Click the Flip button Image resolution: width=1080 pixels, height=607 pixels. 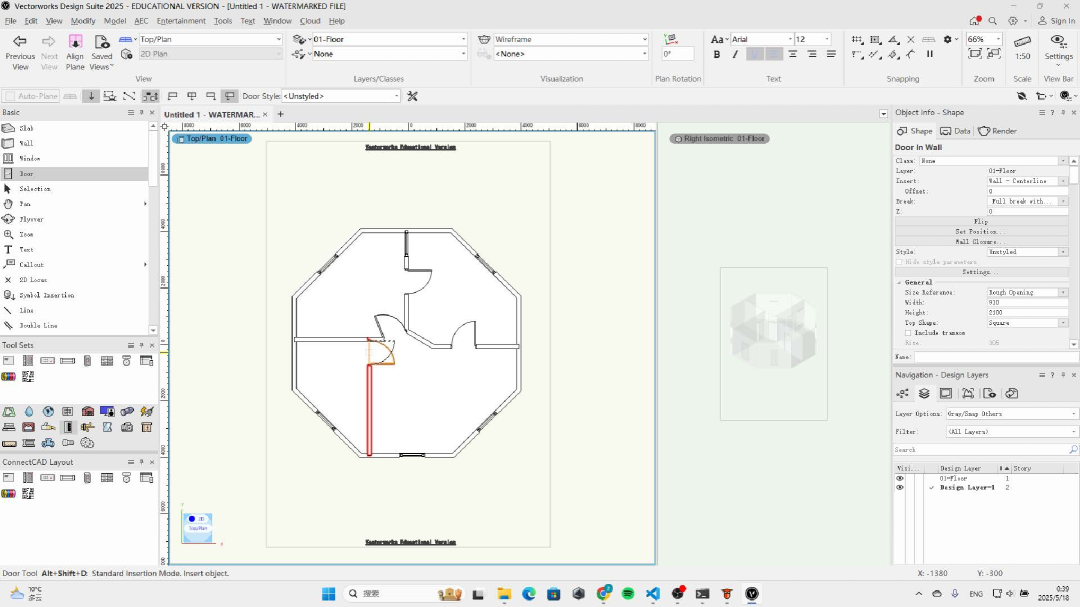[x=980, y=221]
